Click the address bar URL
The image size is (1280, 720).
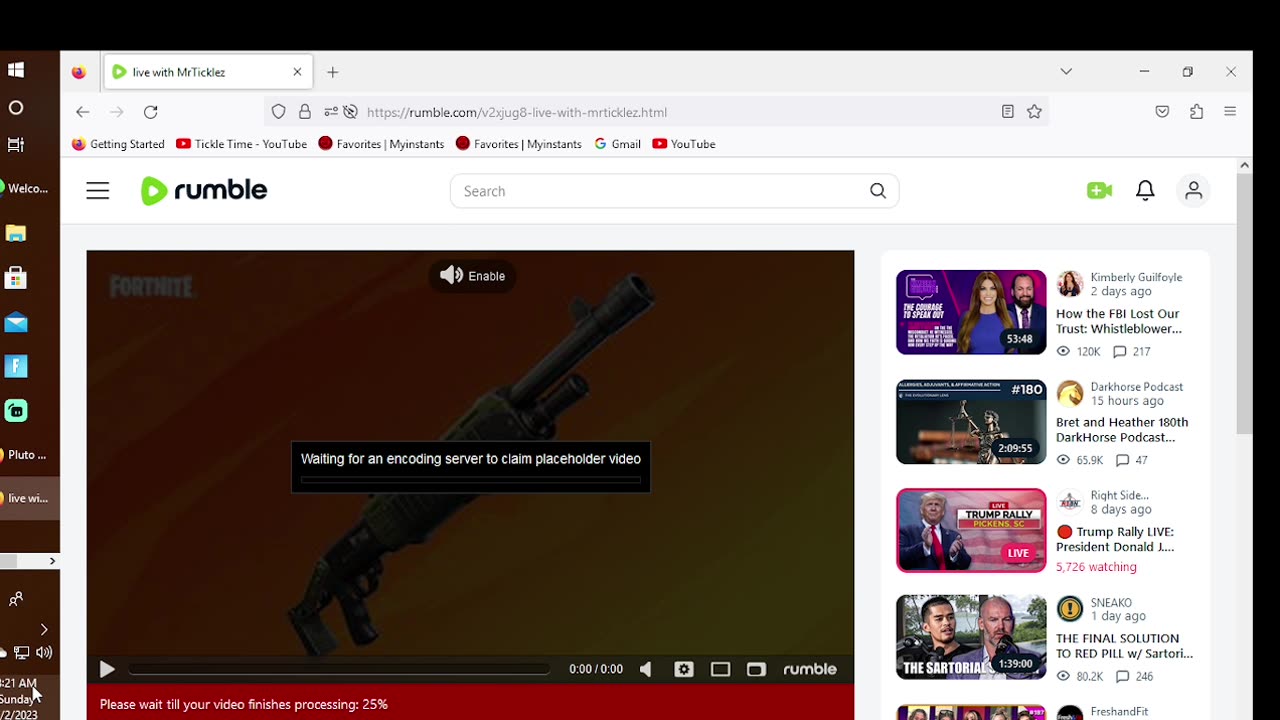pyautogui.click(x=517, y=112)
